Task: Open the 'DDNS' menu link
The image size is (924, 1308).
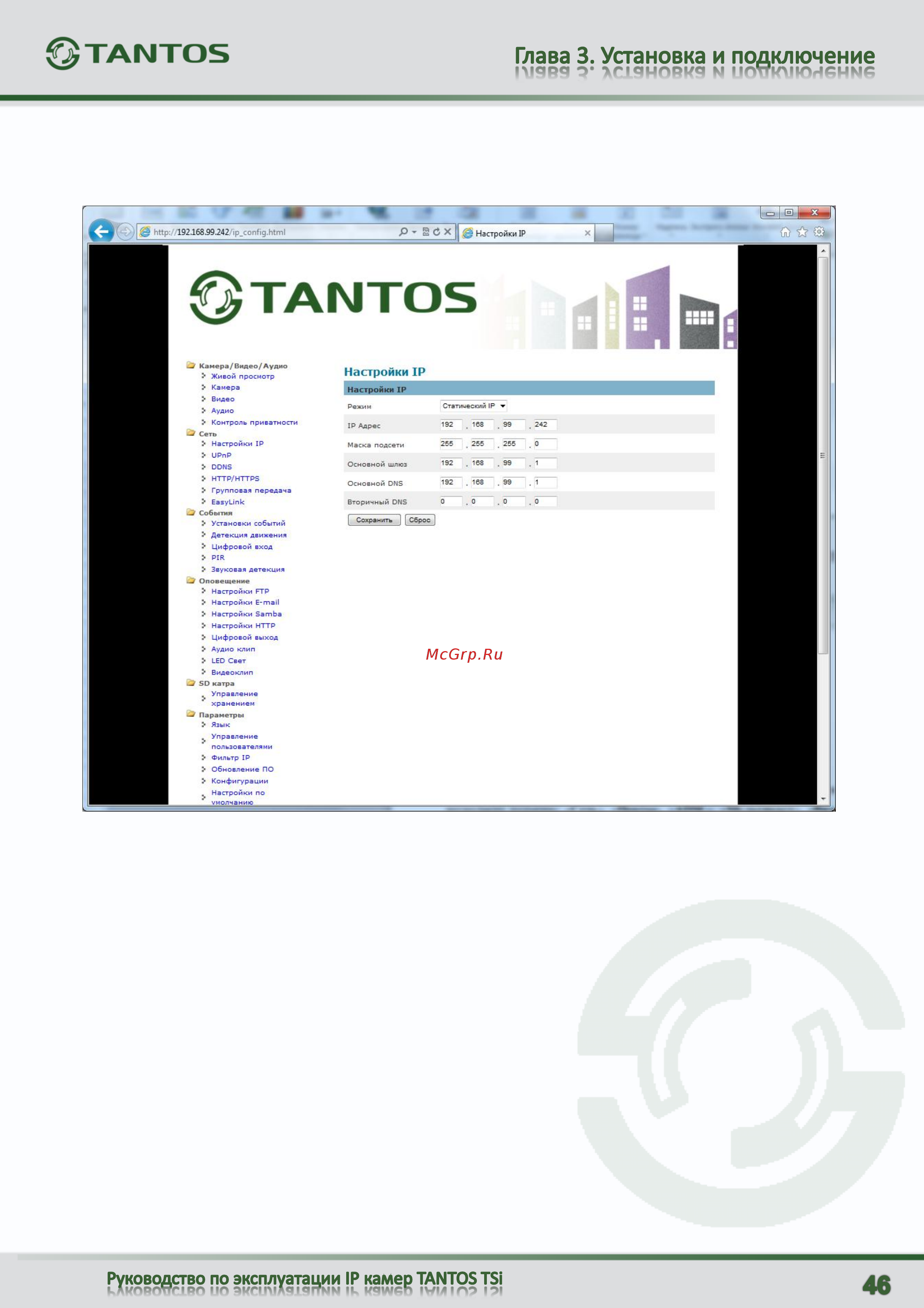Action: pyautogui.click(x=221, y=466)
